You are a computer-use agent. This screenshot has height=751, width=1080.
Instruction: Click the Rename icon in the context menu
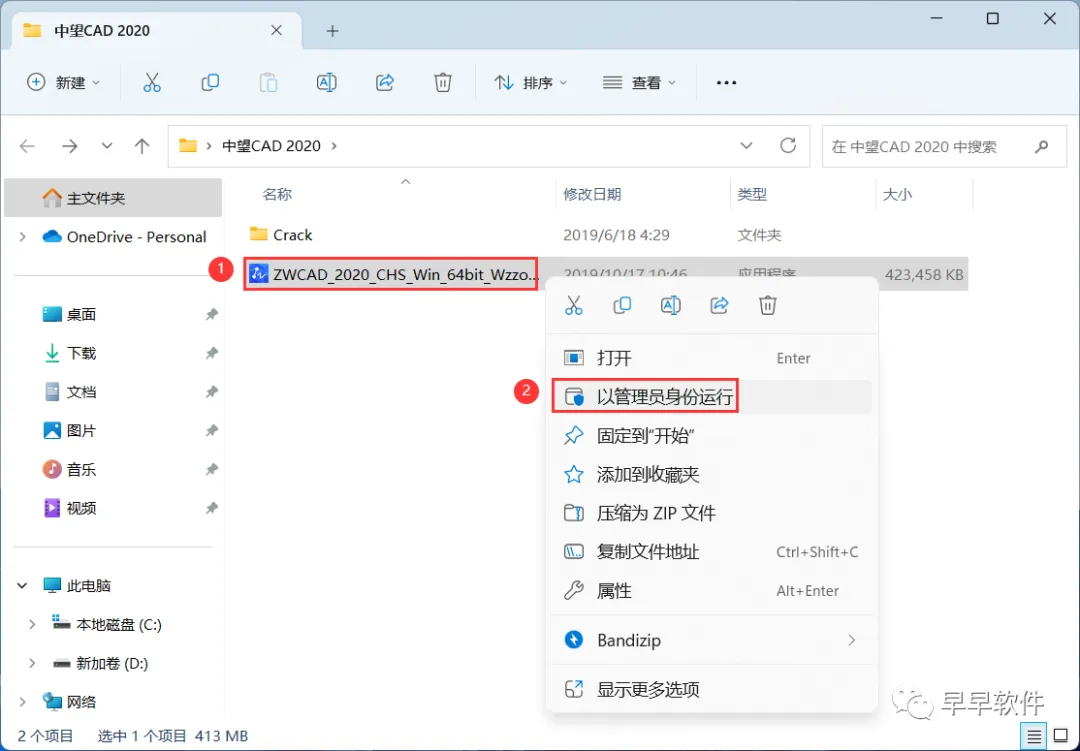[671, 305]
